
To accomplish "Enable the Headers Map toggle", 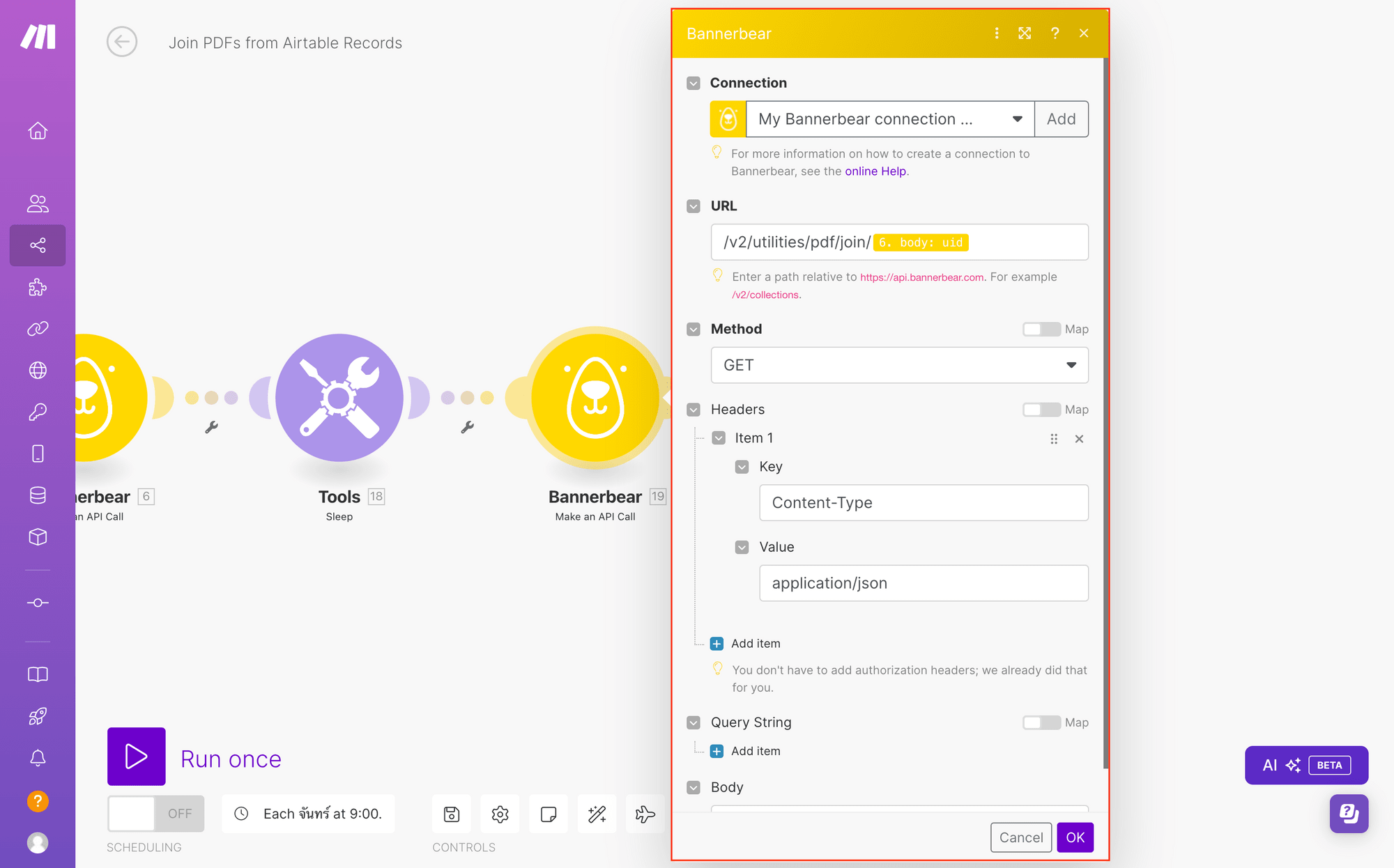I will [x=1041, y=410].
